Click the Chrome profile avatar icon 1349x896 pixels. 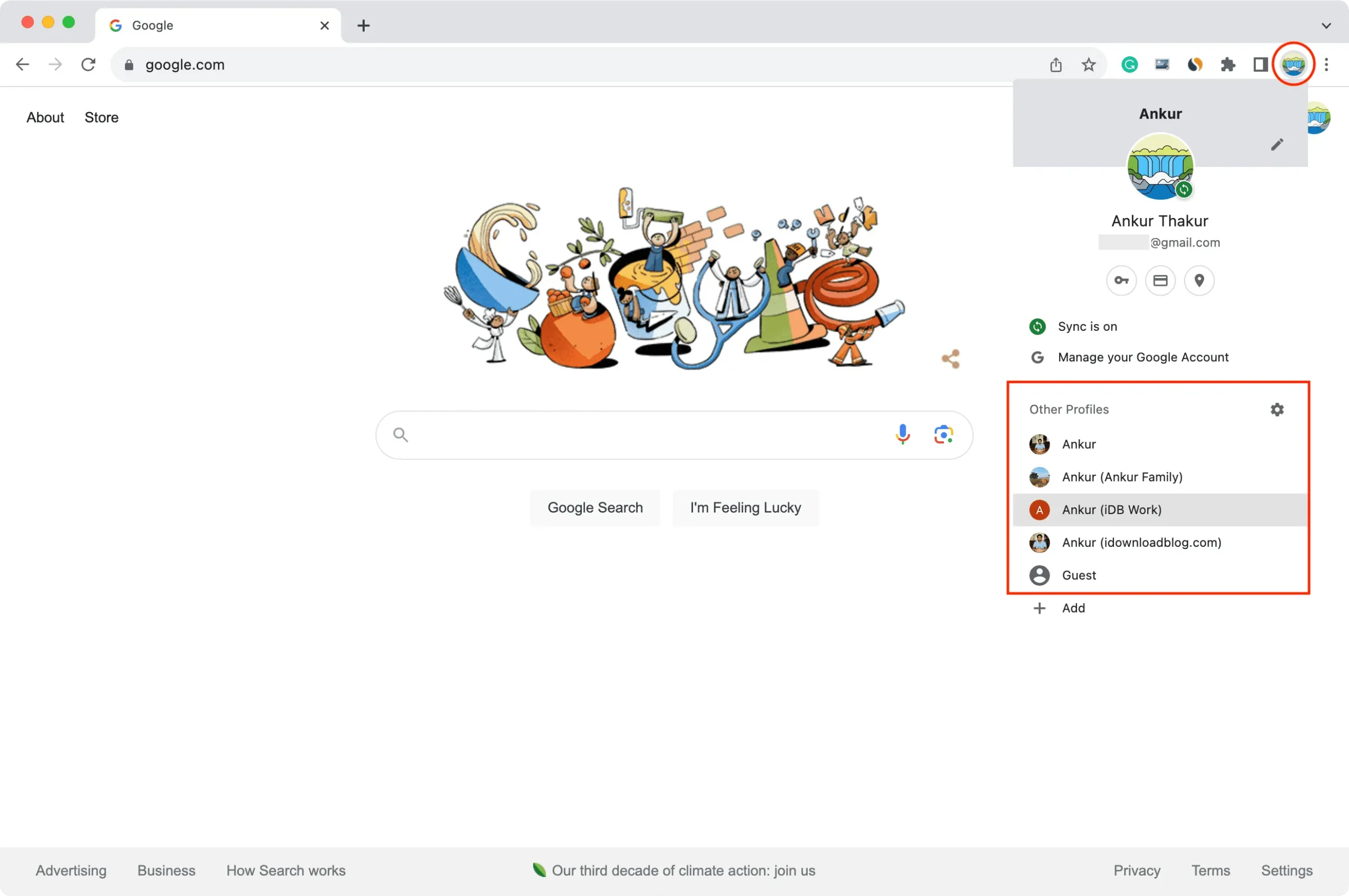click(x=1293, y=65)
